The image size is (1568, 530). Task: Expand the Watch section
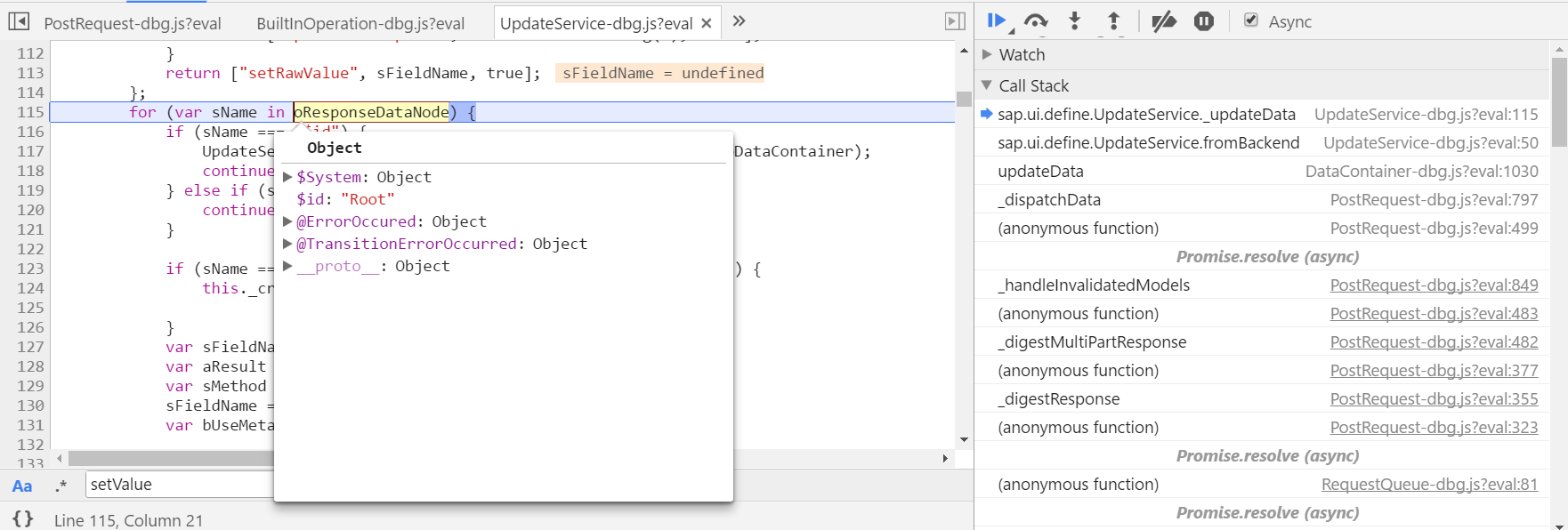point(987,54)
